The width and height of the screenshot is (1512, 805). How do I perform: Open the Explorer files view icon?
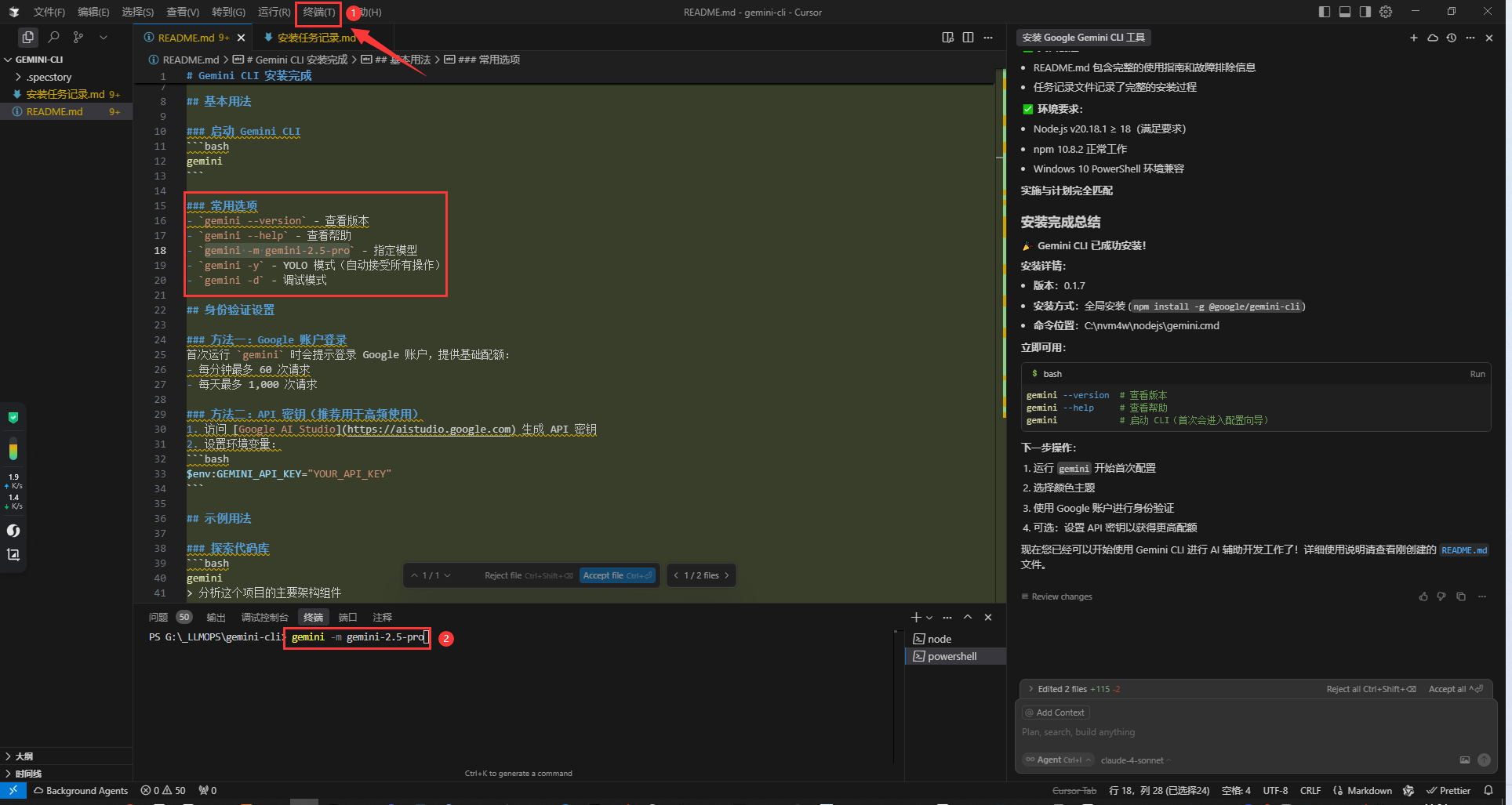(x=28, y=37)
